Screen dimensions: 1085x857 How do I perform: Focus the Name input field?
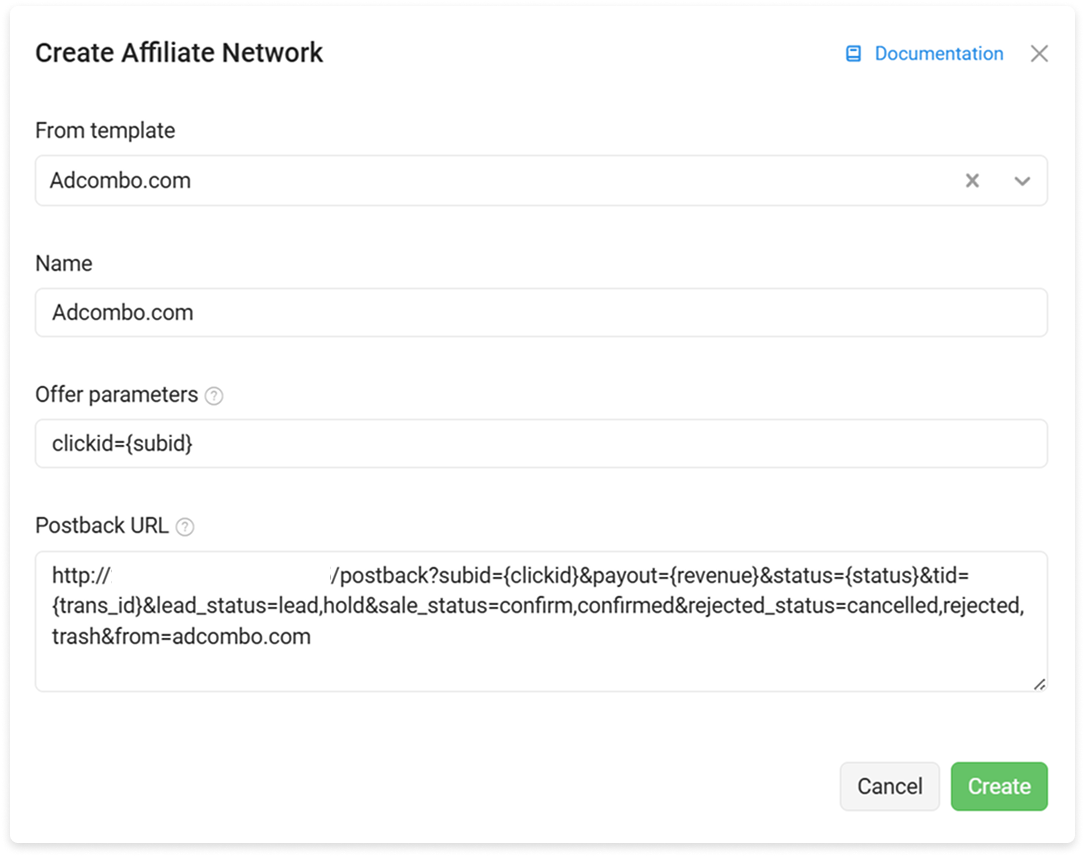point(541,313)
